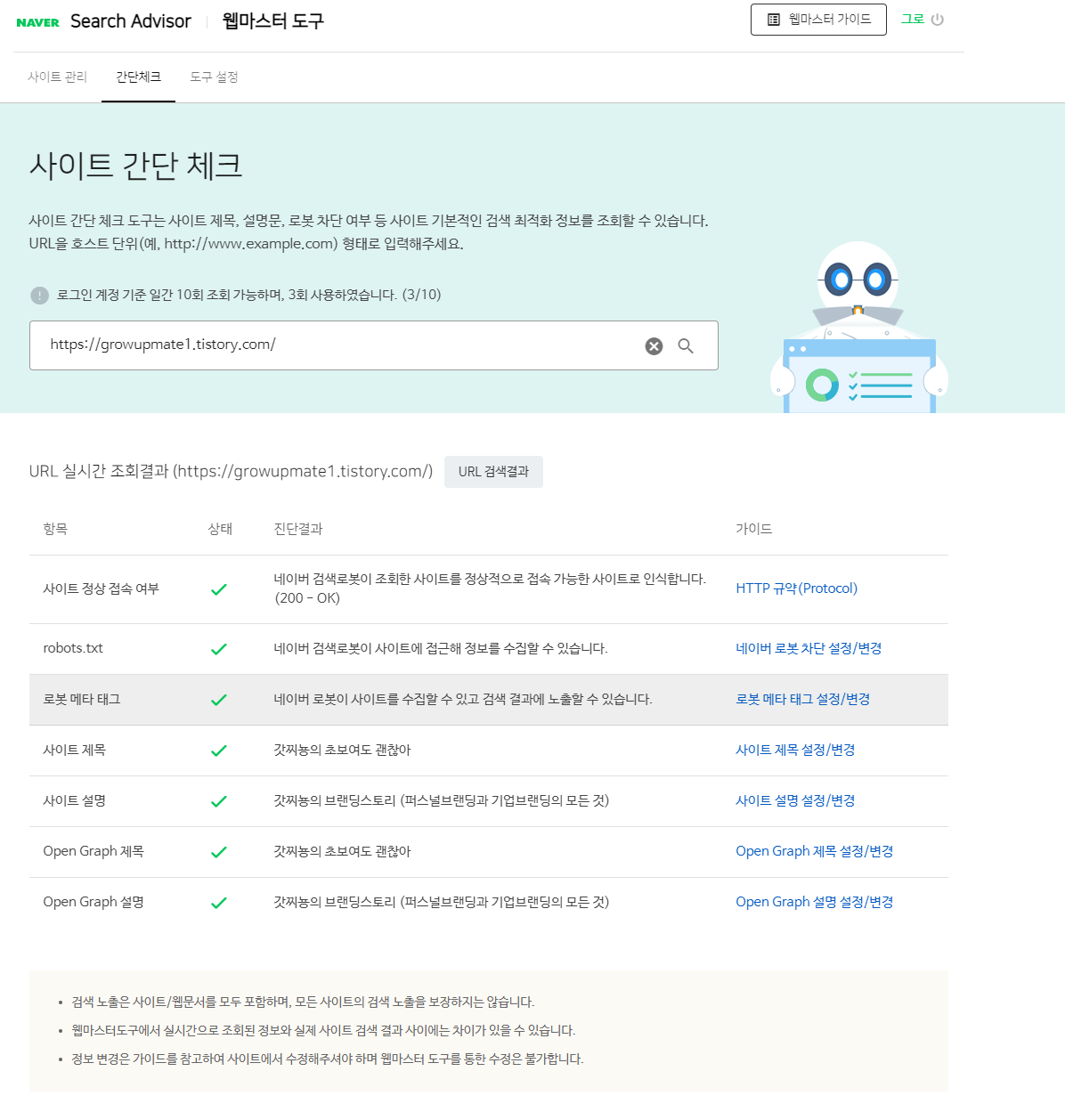The height and width of the screenshot is (1120, 1065).
Task: Open the 도구 설정 tab
Action: pyautogui.click(x=214, y=77)
